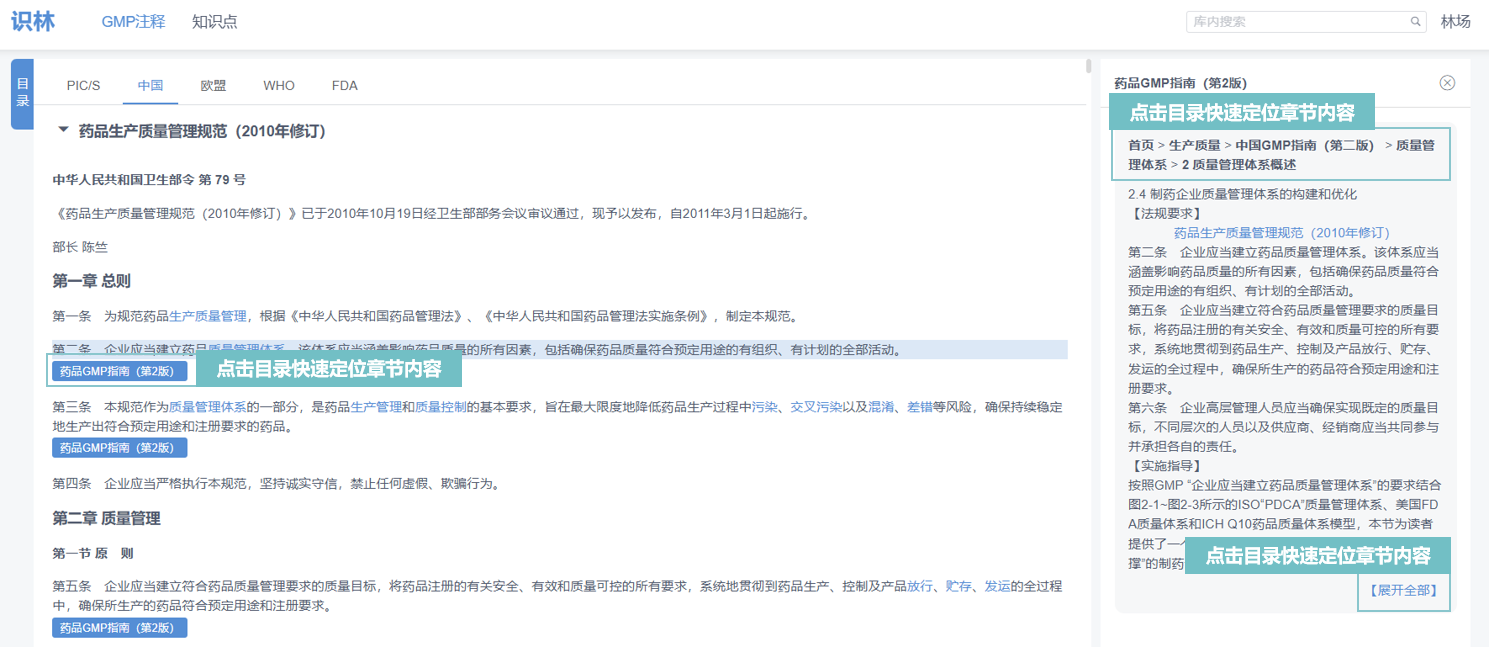Image resolution: width=1489 pixels, height=647 pixels.
Task: Open the 交叉污染 link in 第三条
Action: [x=816, y=407]
